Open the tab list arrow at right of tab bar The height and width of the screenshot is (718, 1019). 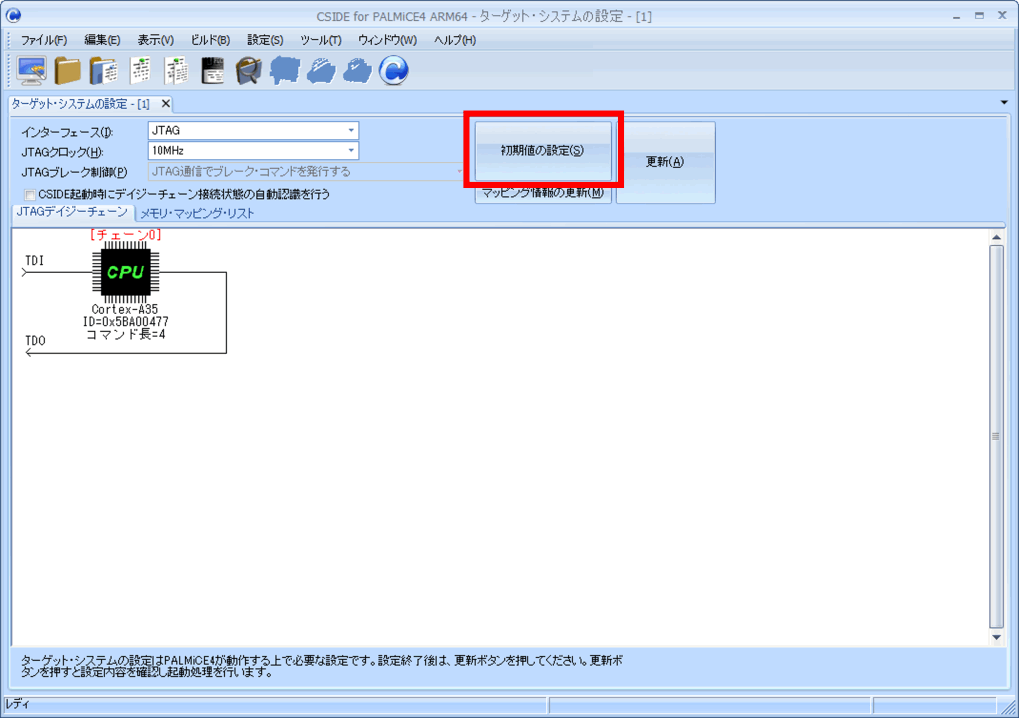click(x=1003, y=103)
